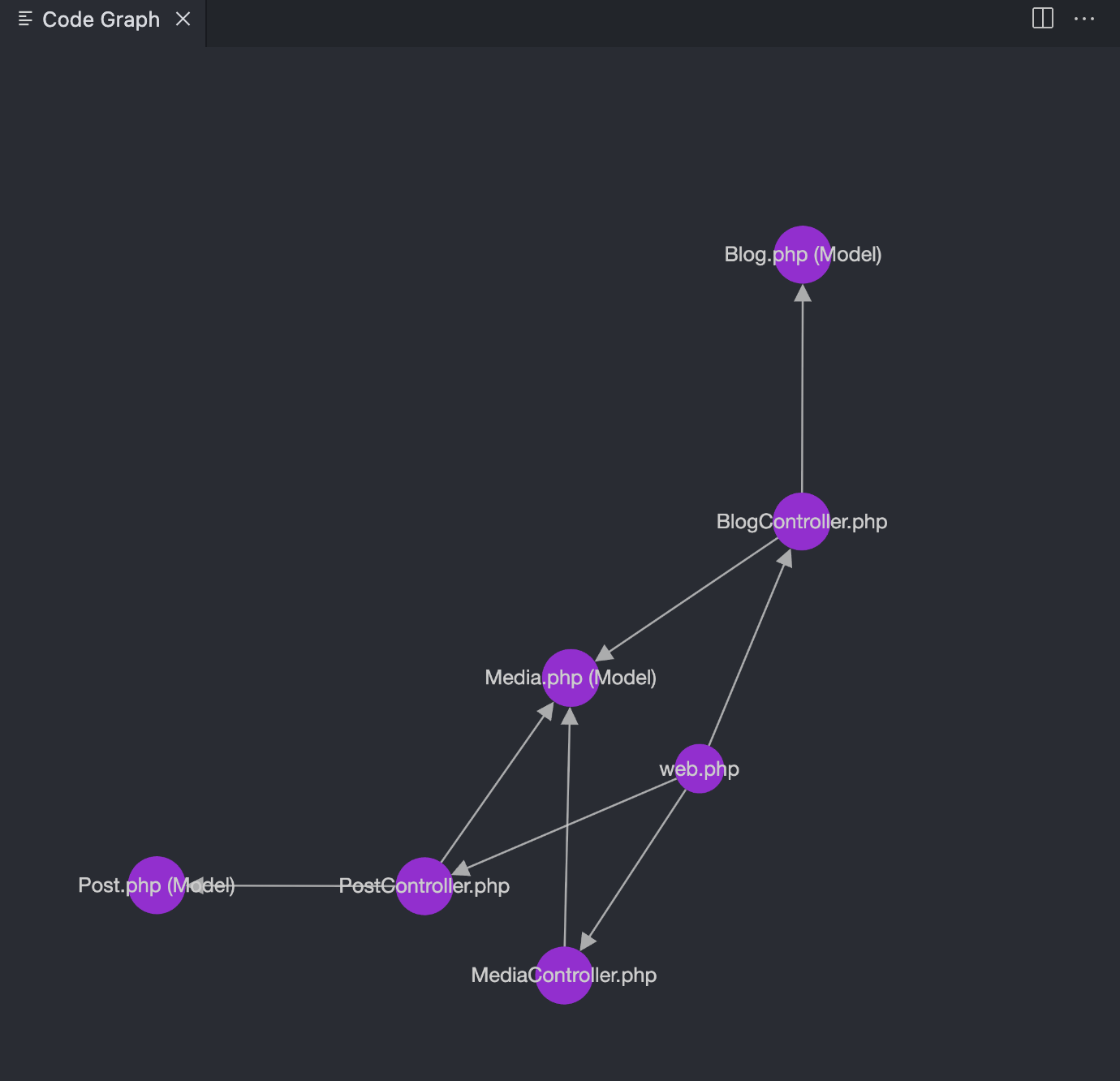Click the Media.php (Model) node
Image resolution: width=1120 pixels, height=1081 pixels.
[x=571, y=678]
